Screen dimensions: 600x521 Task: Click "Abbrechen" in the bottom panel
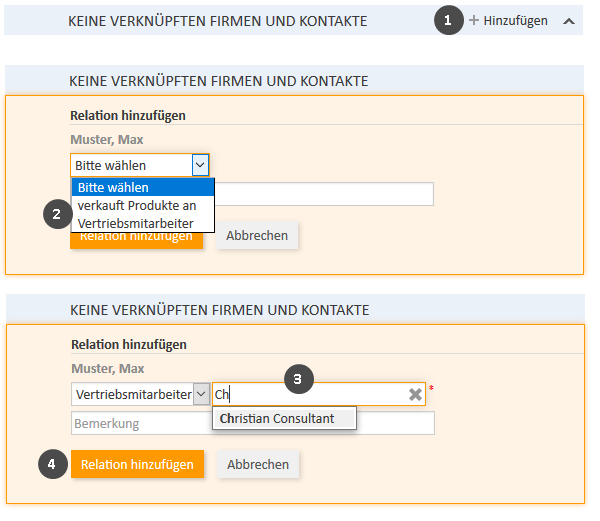coord(258,464)
